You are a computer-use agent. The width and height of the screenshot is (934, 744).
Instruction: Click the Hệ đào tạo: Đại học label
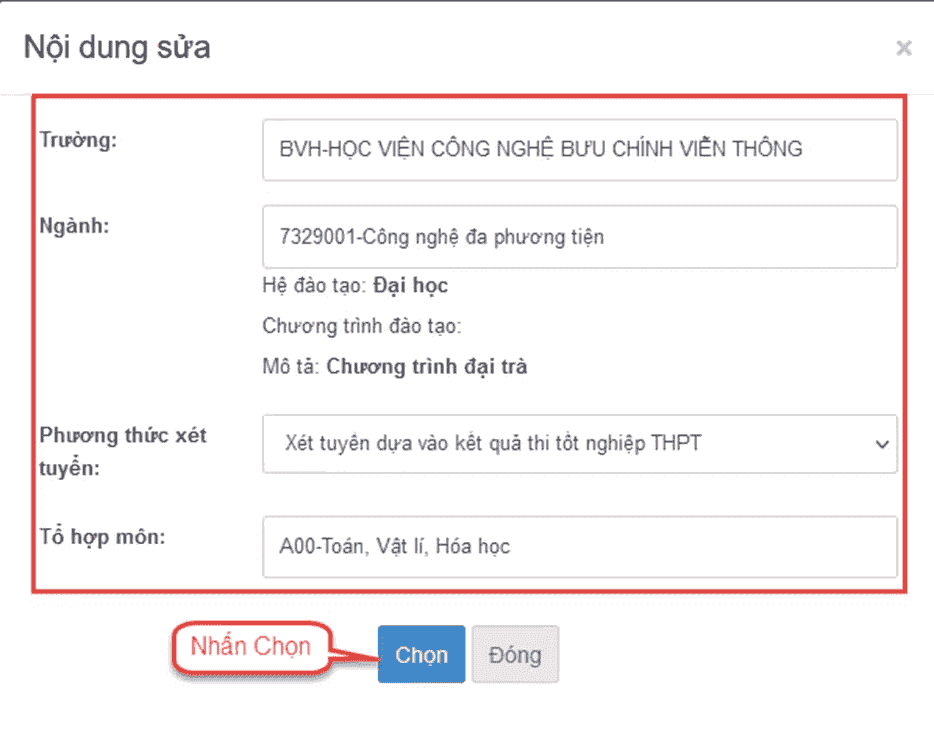352,286
